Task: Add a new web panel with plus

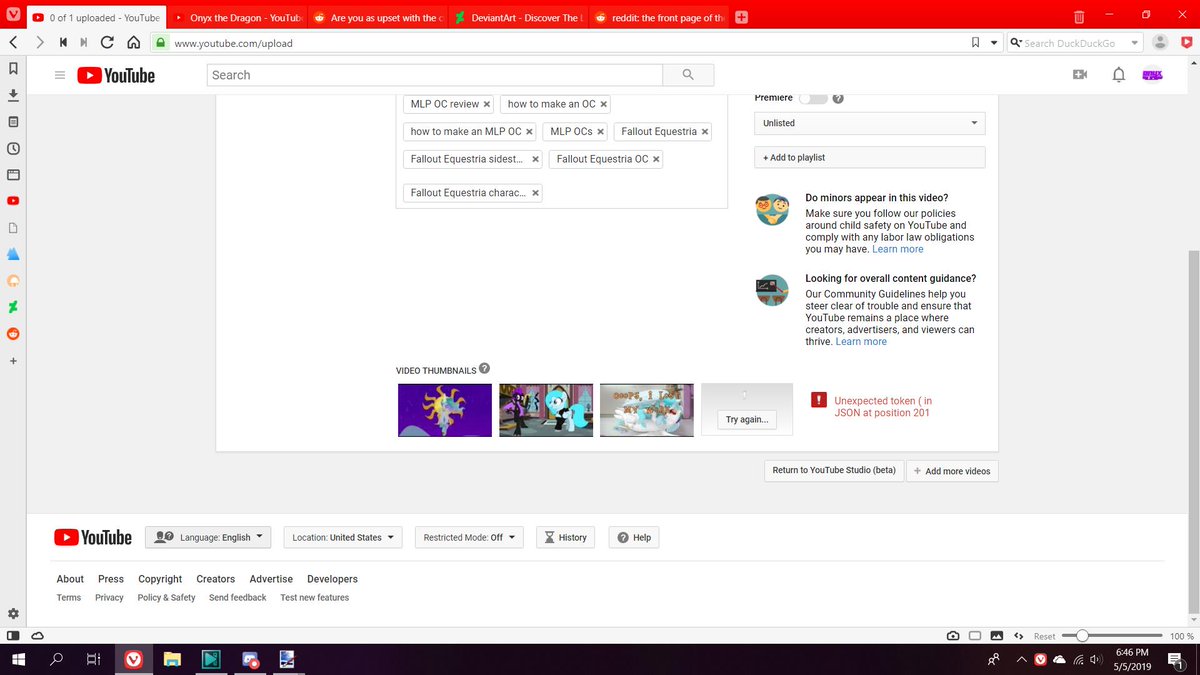Action: [x=13, y=360]
